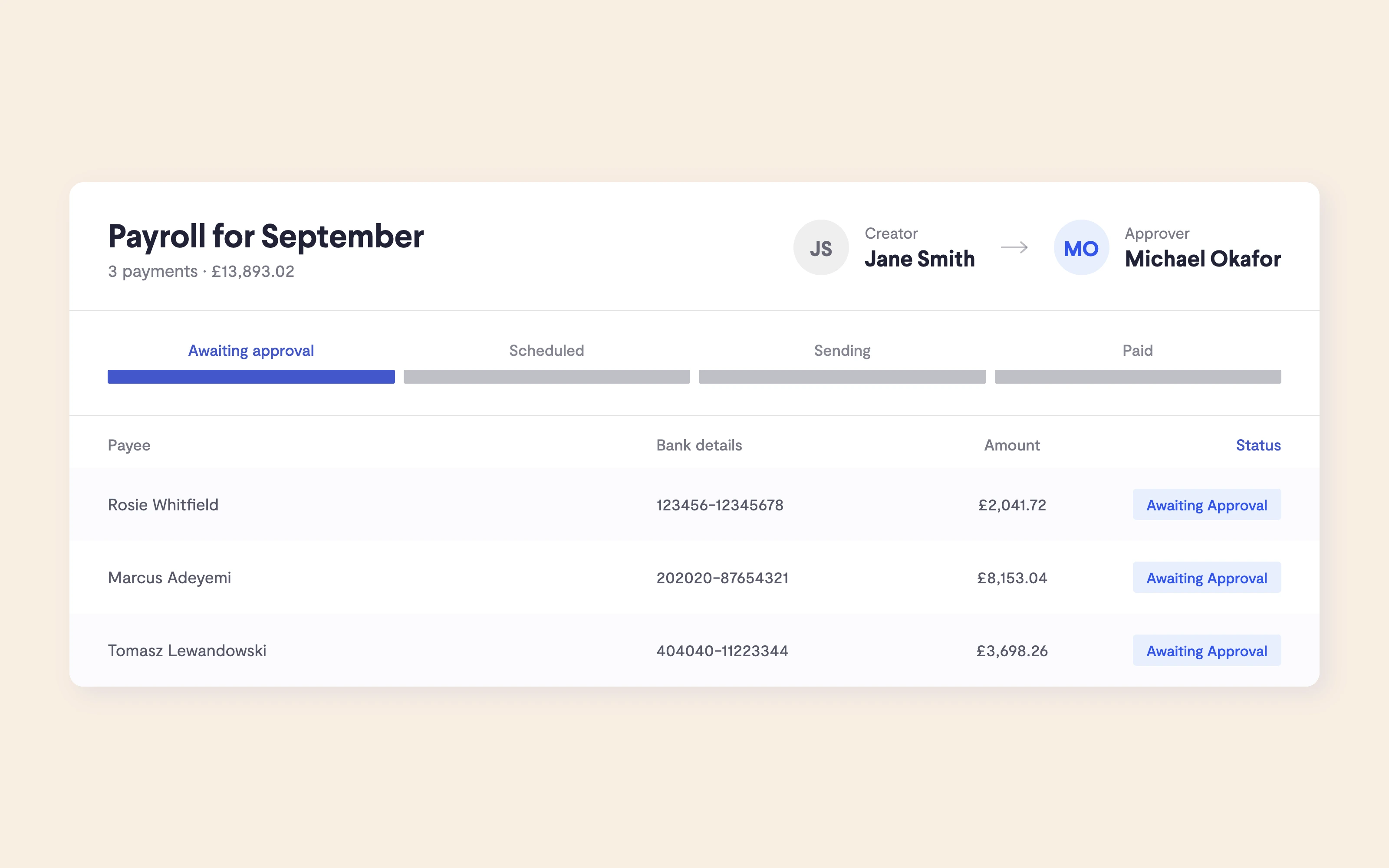Click the grey Sending progress bar

[842, 377]
